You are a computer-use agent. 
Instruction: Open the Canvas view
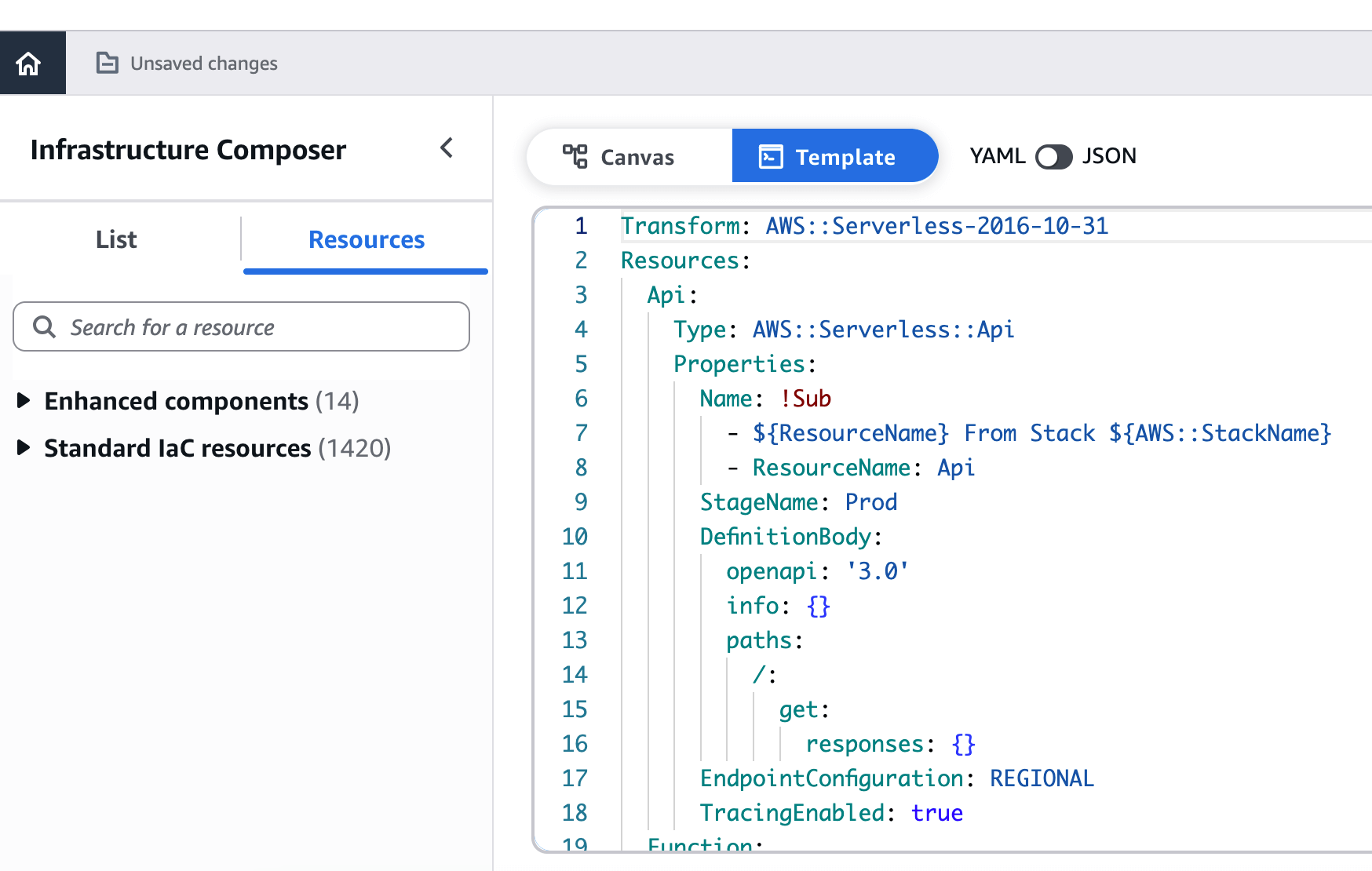tap(629, 156)
